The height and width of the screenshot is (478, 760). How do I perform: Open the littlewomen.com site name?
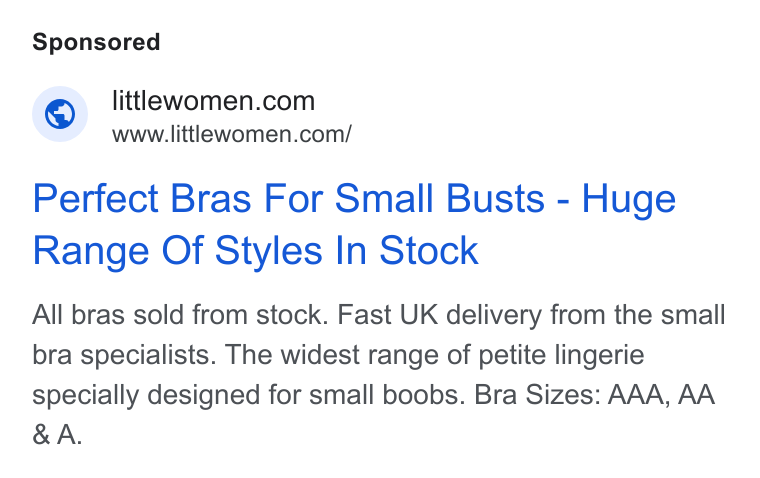[213, 101]
